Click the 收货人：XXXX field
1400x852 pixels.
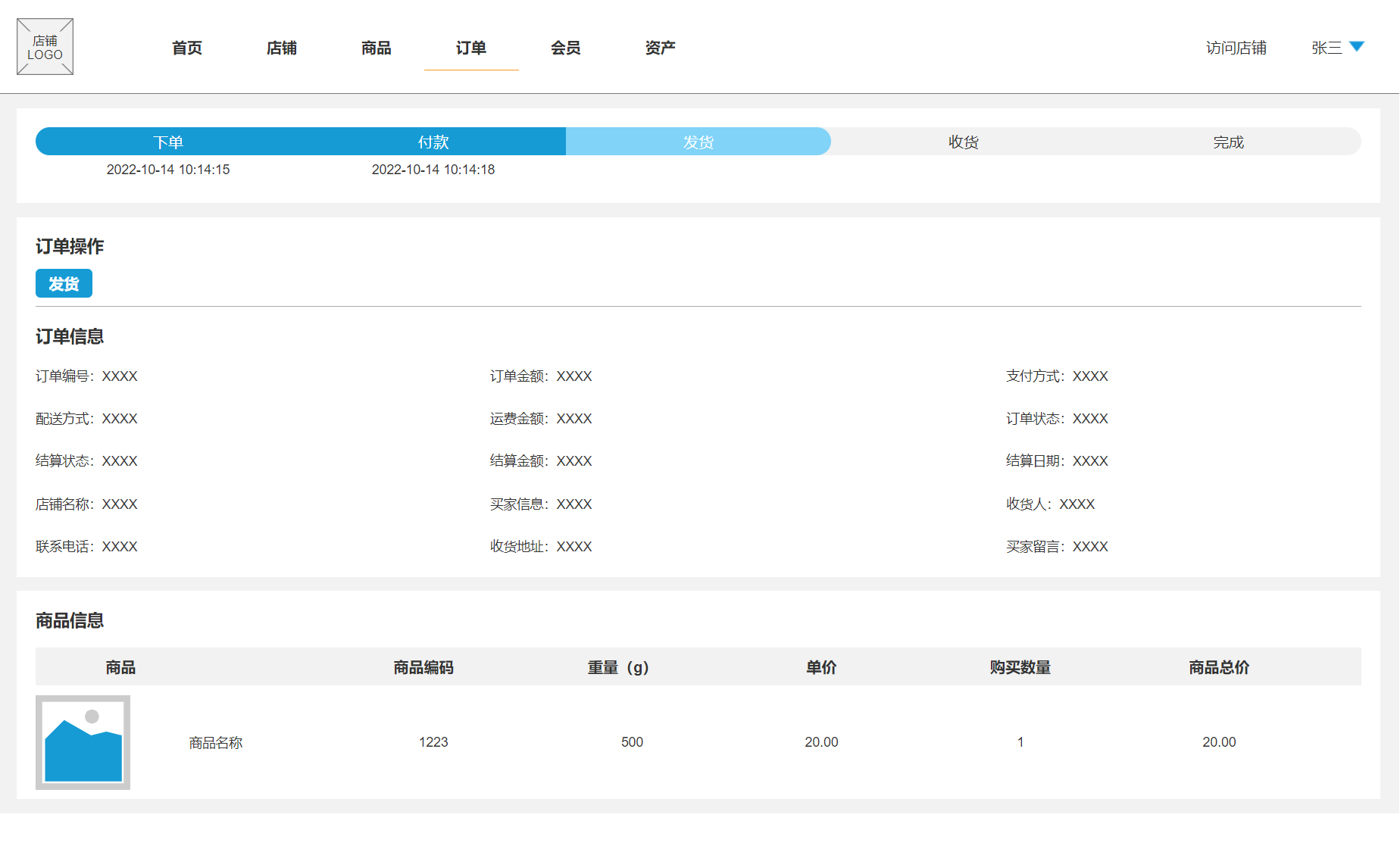tap(1050, 504)
